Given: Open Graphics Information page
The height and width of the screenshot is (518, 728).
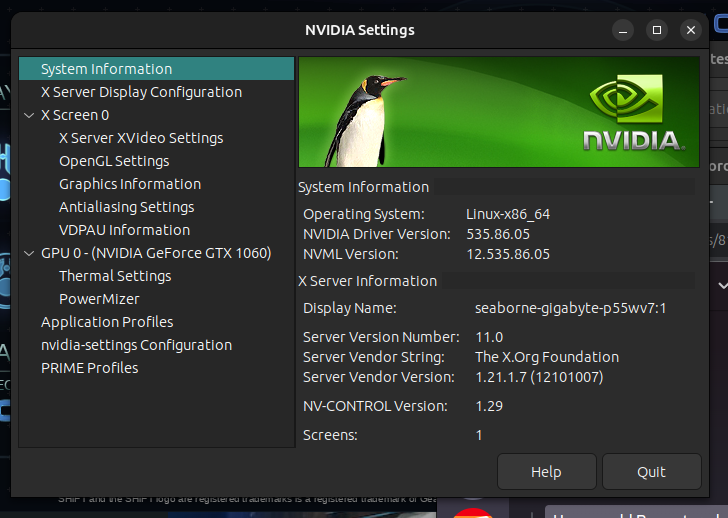Looking at the screenshot, I should pos(130,184).
